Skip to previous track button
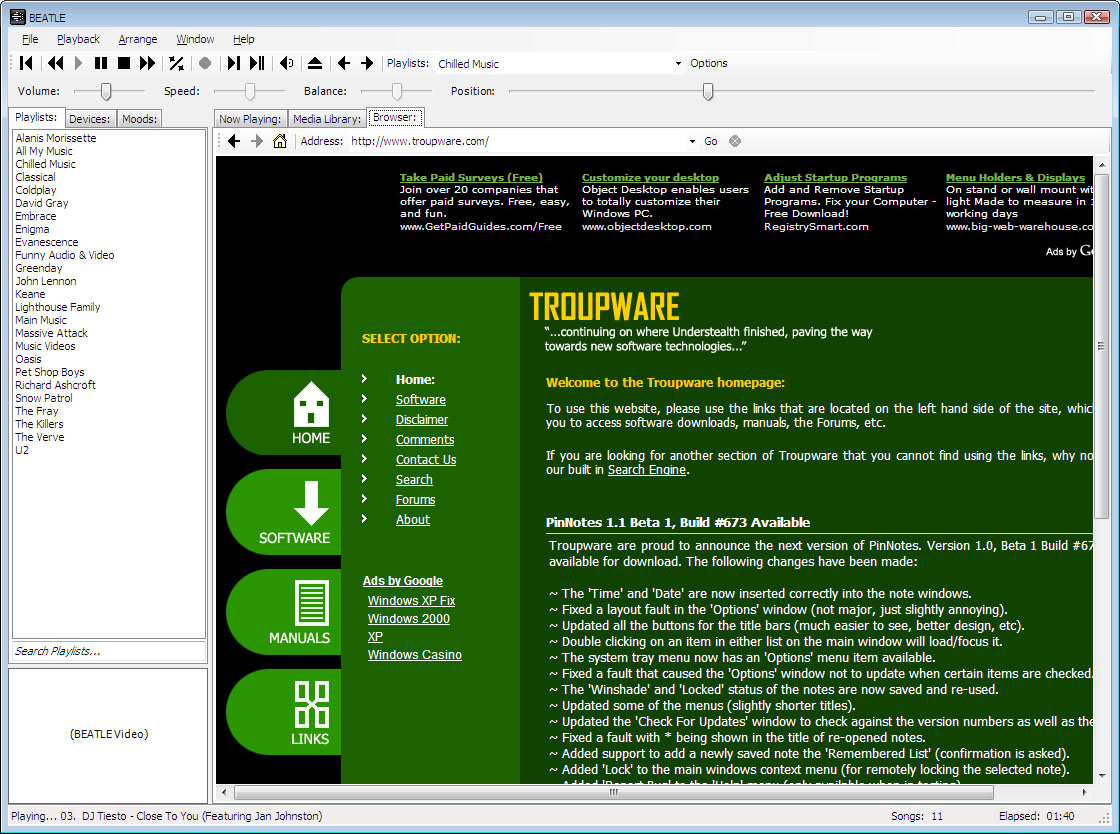Image resolution: width=1120 pixels, height=834 pixels. (x=26, y=64)
